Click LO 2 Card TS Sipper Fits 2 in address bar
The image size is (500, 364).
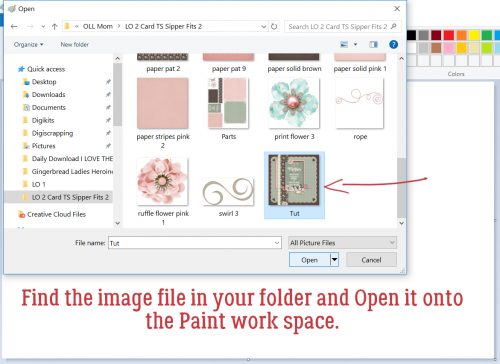point(163,26)
